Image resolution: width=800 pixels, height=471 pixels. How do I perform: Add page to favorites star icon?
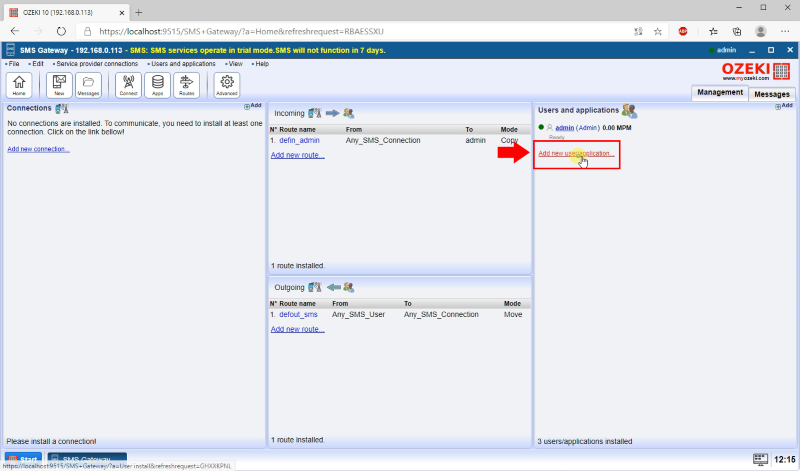pyautogui.click(x=658, y=32)
